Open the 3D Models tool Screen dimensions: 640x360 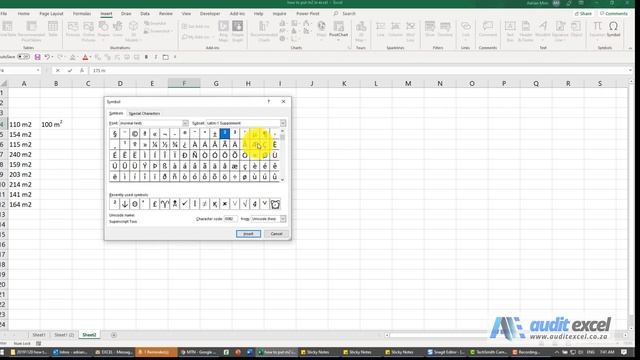133,31
